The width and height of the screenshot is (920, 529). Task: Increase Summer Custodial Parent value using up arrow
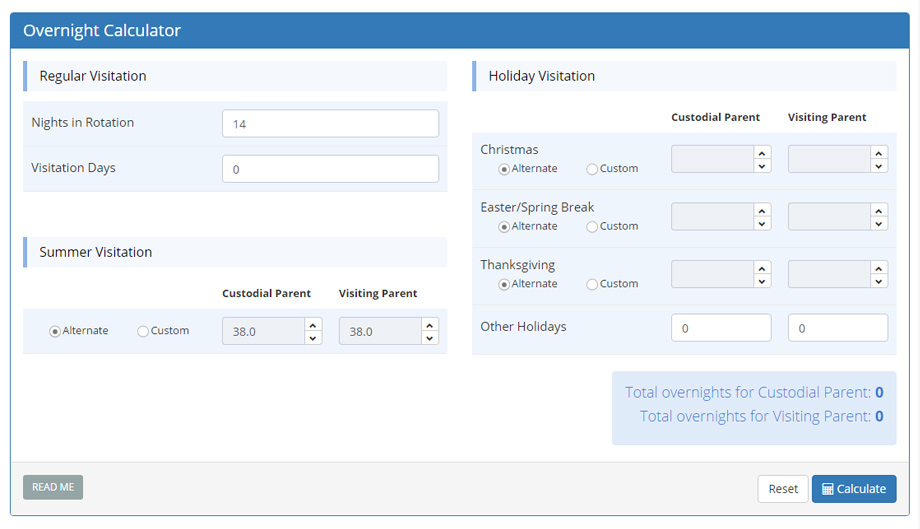tap(313, 324)
